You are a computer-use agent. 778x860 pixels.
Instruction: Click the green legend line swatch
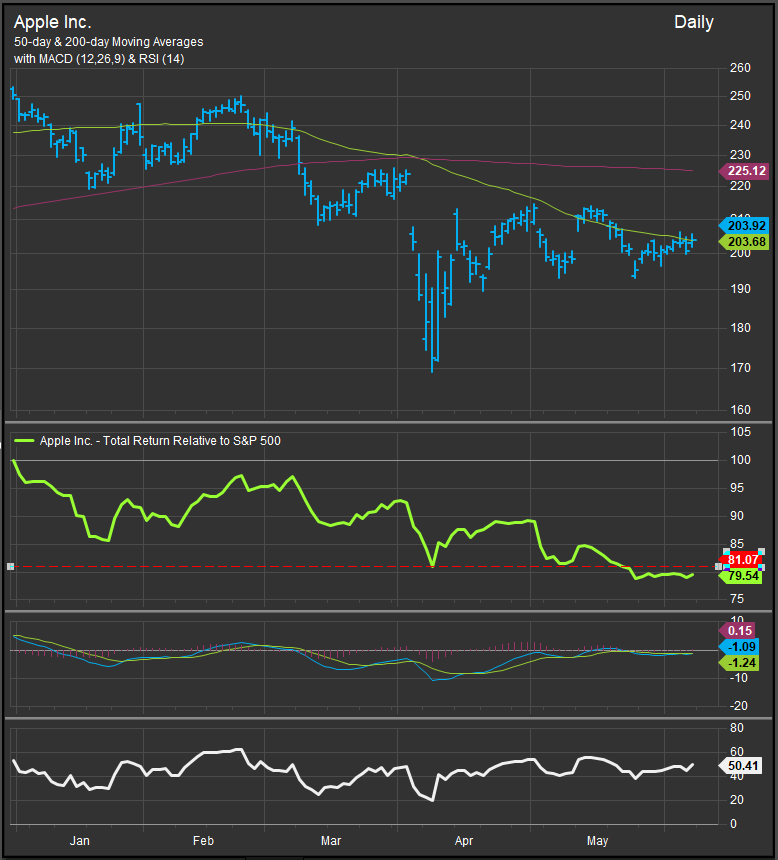pos(25,441)
